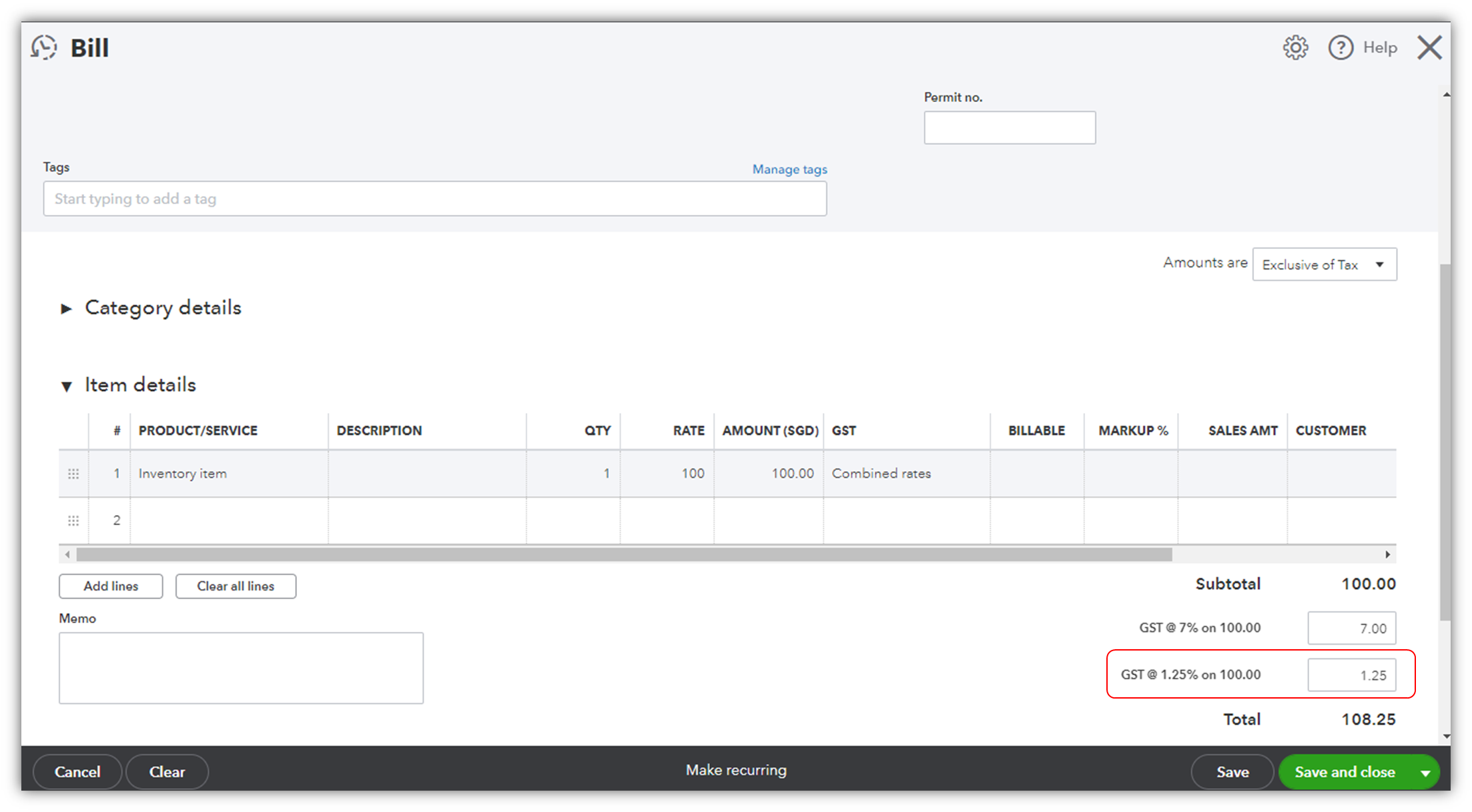Image resolution: width=1472 pixels, height=812 pixels.
Task: Close the Bill form with X
Action: point(1429,47)
